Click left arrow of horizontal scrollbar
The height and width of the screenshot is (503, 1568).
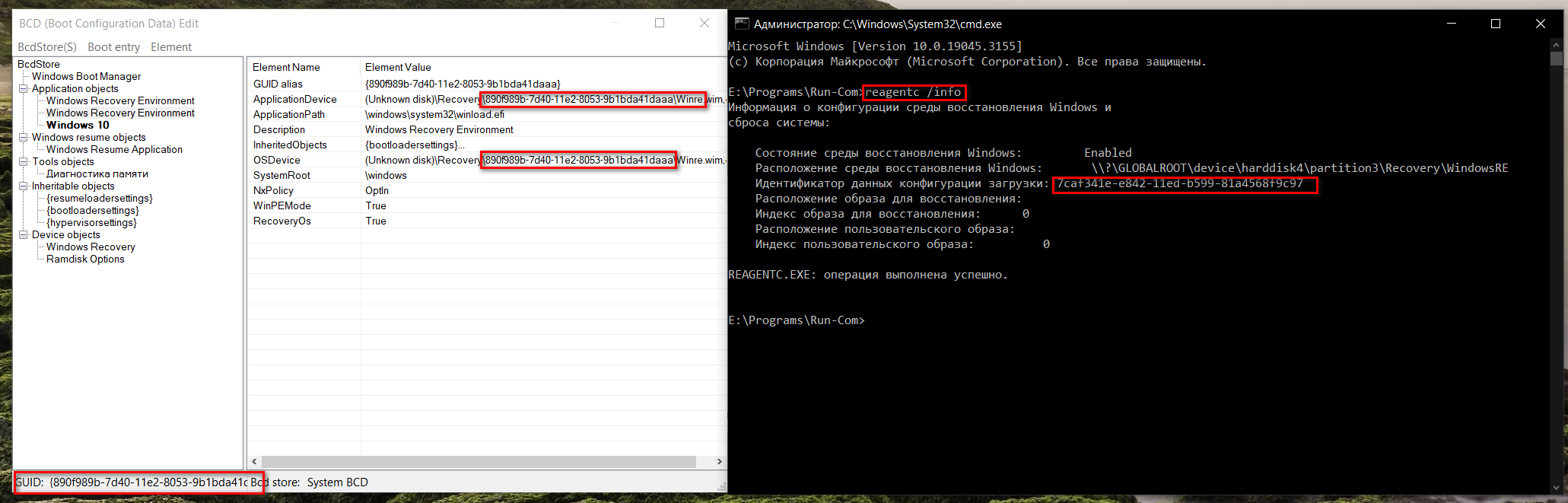pyautogui.click(x=255, y=462)
